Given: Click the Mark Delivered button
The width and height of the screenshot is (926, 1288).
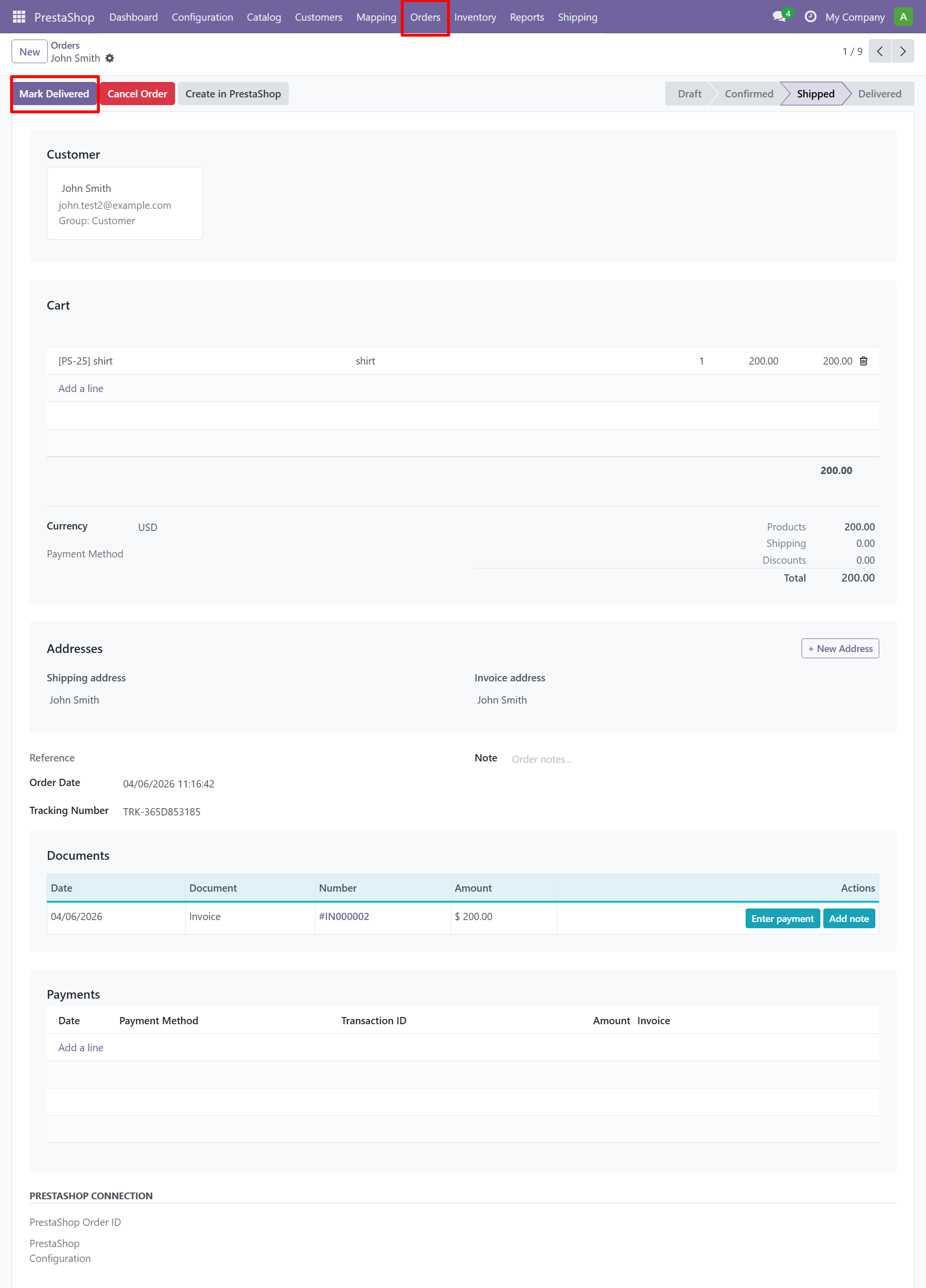Looking at the screenshot, I should tap(54, 94).
